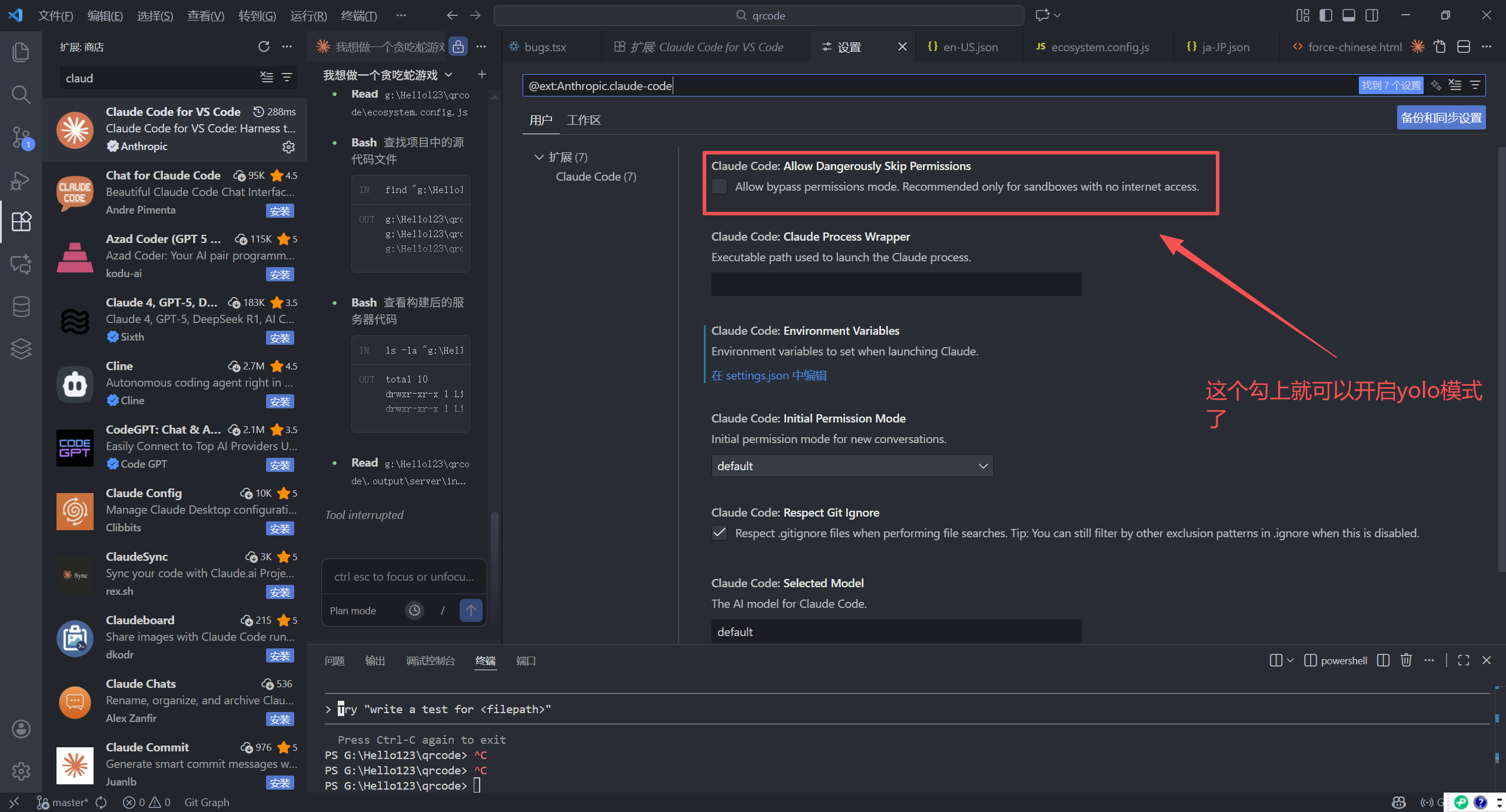Collapse the 扩展 (7) settings tree

[538, 157]
